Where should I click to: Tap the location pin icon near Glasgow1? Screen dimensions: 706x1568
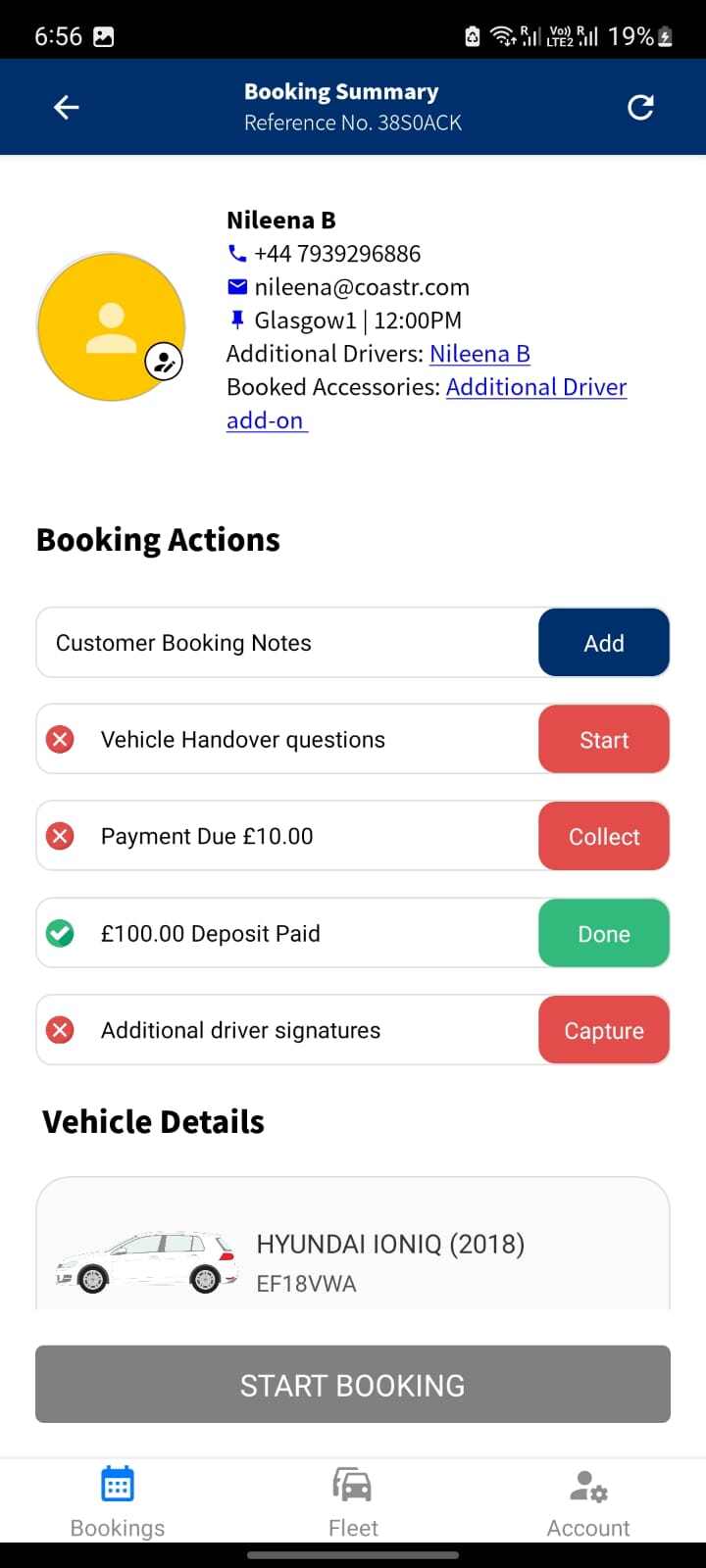click(236, 320)
